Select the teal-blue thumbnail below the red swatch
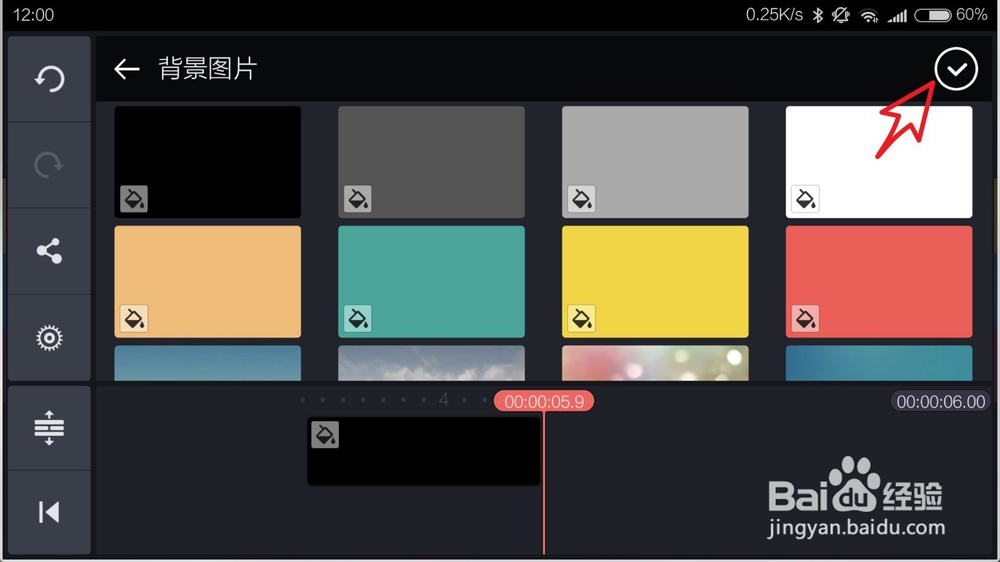1000x562 pixels. pos(879,363)
